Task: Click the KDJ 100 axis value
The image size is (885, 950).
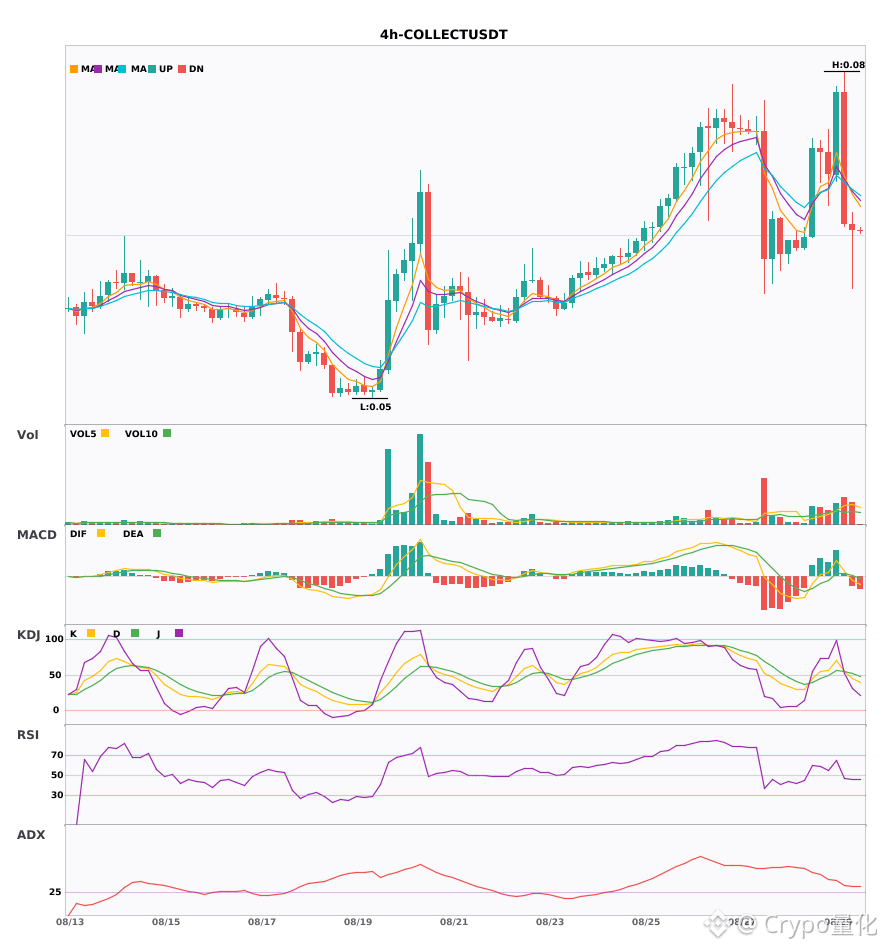Action: [55, 639]
